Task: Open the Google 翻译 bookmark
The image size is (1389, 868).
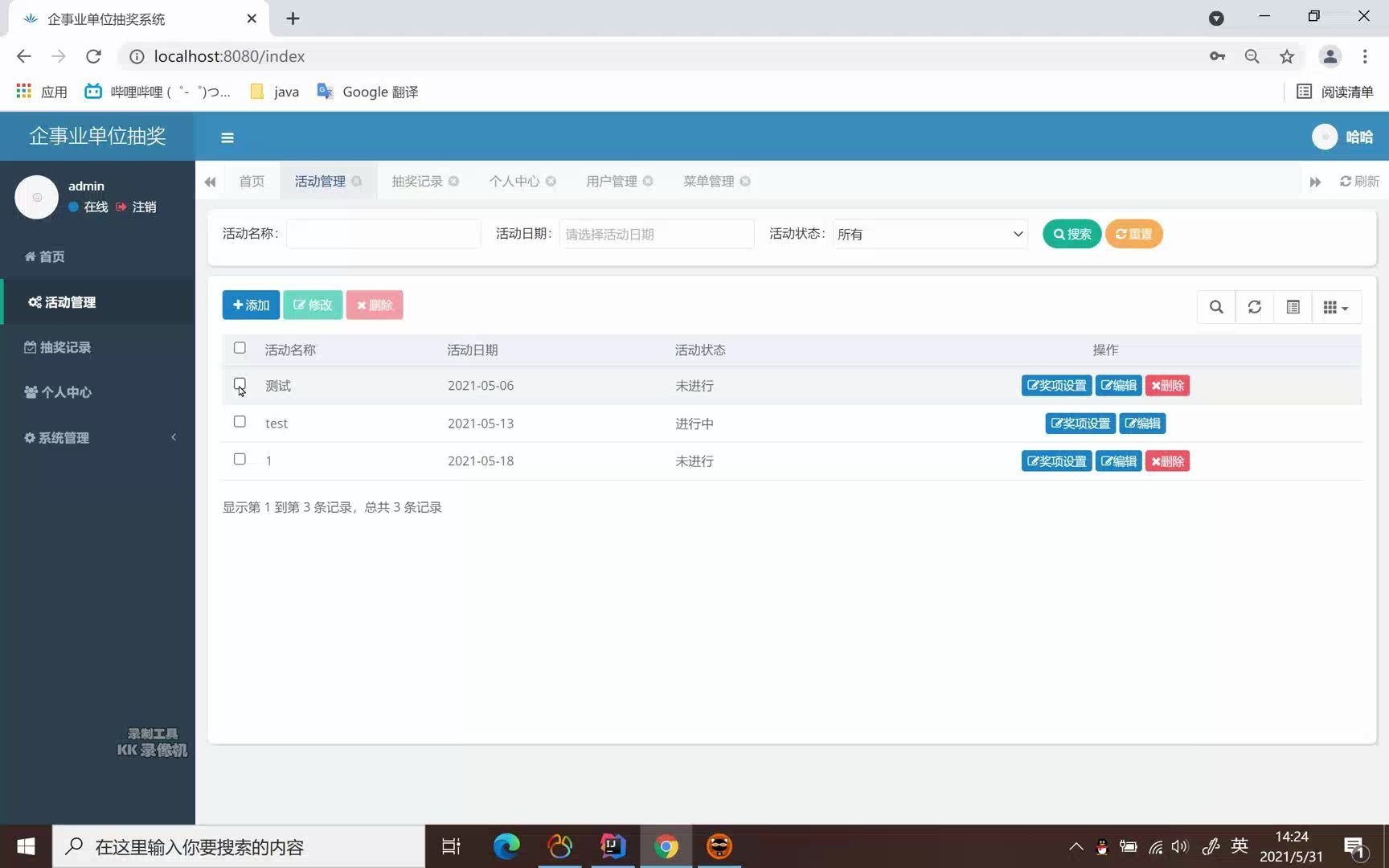Action: tap(368, 92)
